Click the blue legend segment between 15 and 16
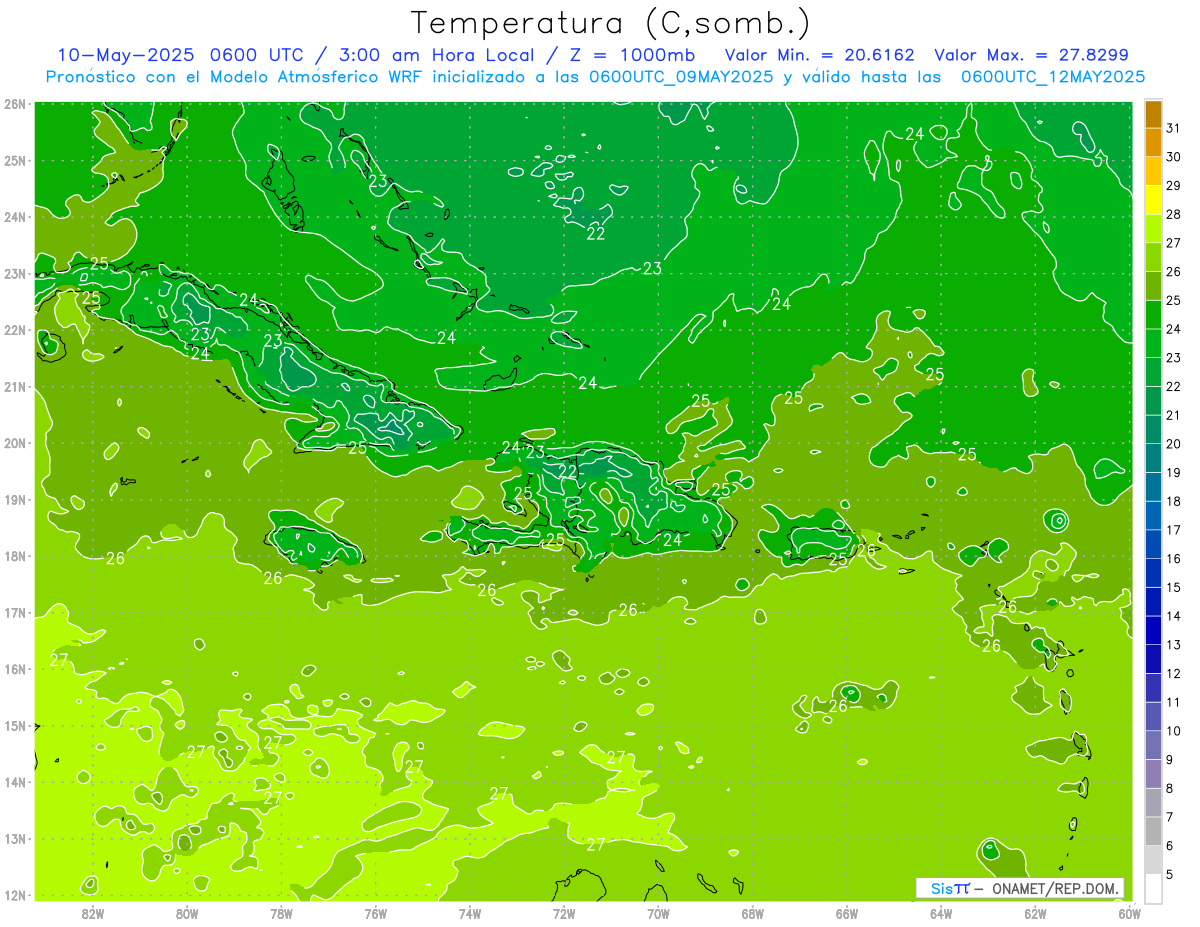1200x927 pixels. (1153, 573)
